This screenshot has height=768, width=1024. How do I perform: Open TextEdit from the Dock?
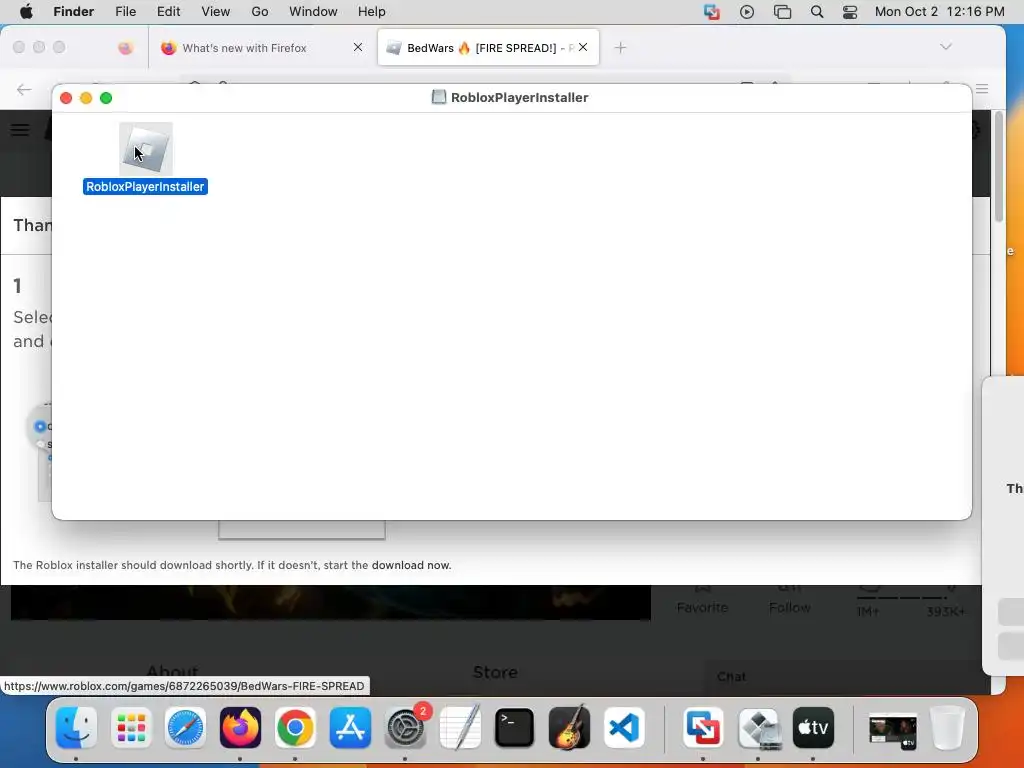[460, 728]
